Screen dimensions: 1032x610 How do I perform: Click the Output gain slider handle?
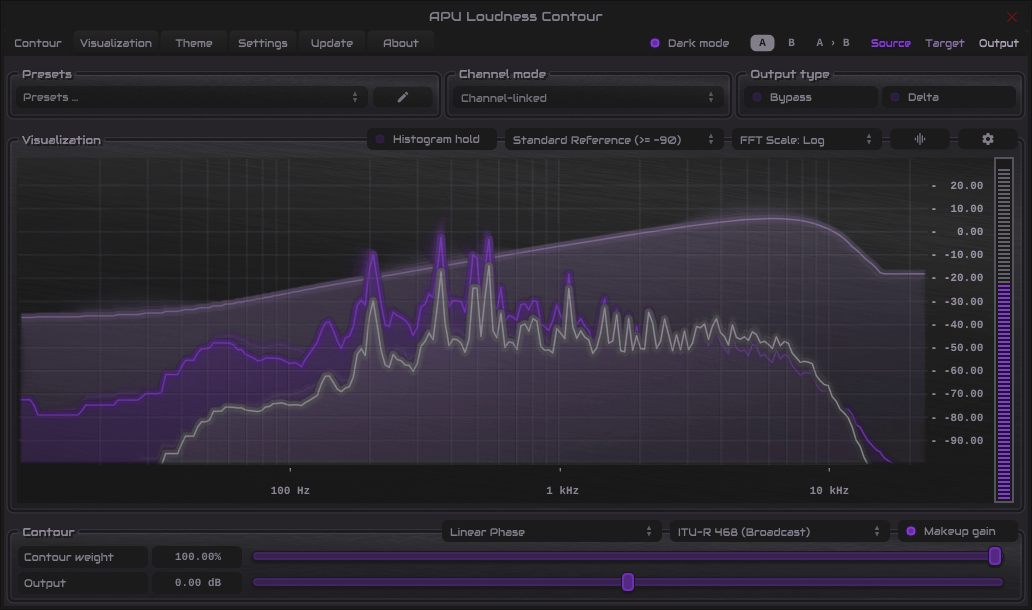point(628,582)
